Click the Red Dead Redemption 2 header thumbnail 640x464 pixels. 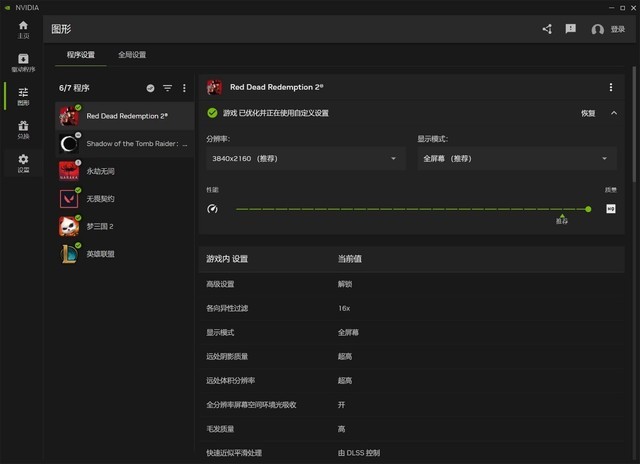click(214, 87)
